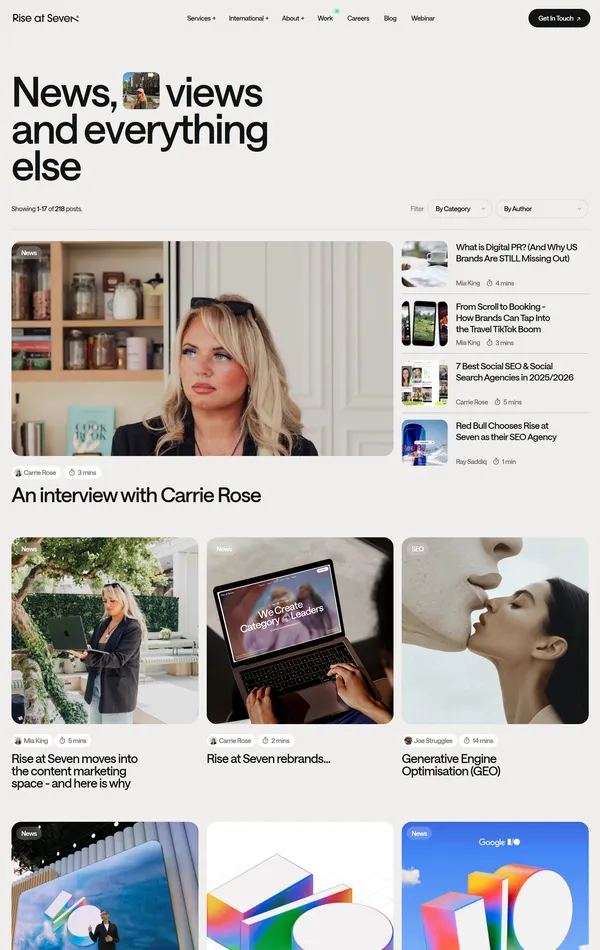Click the SEO tag badge on kiss image
The width and height of the screenshot is (600, 950).
[418, 549]
